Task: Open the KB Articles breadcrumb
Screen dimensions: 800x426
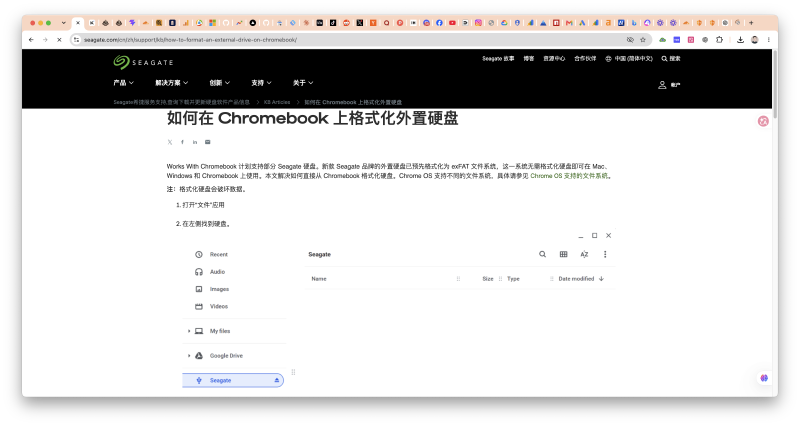Action: (277, 102)
